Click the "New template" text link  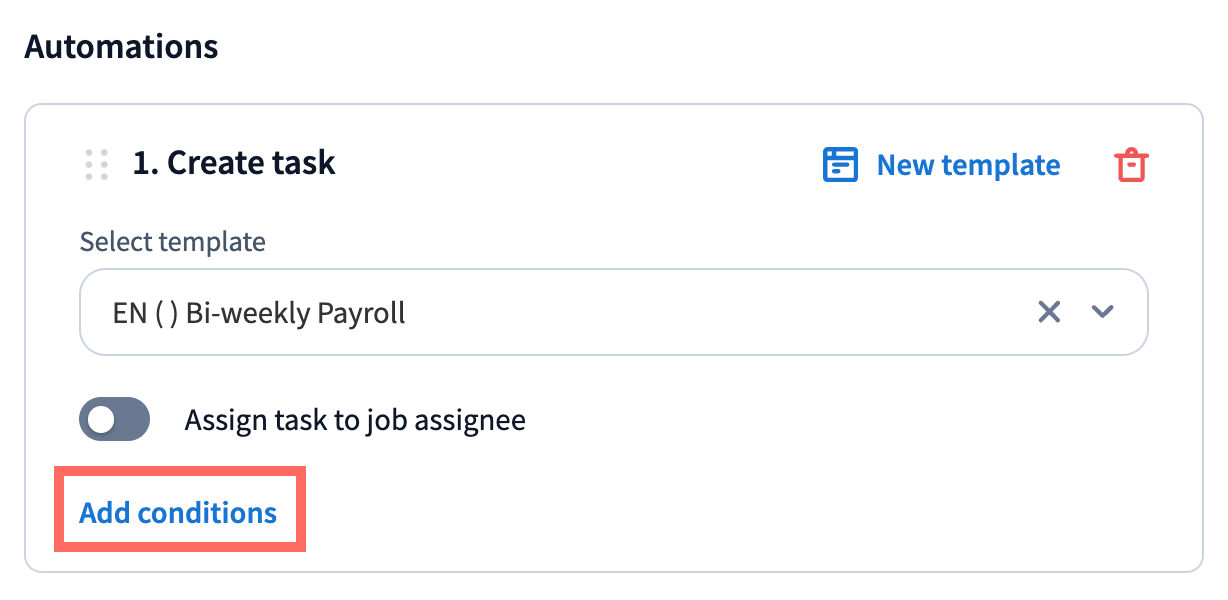pos(968,165)
